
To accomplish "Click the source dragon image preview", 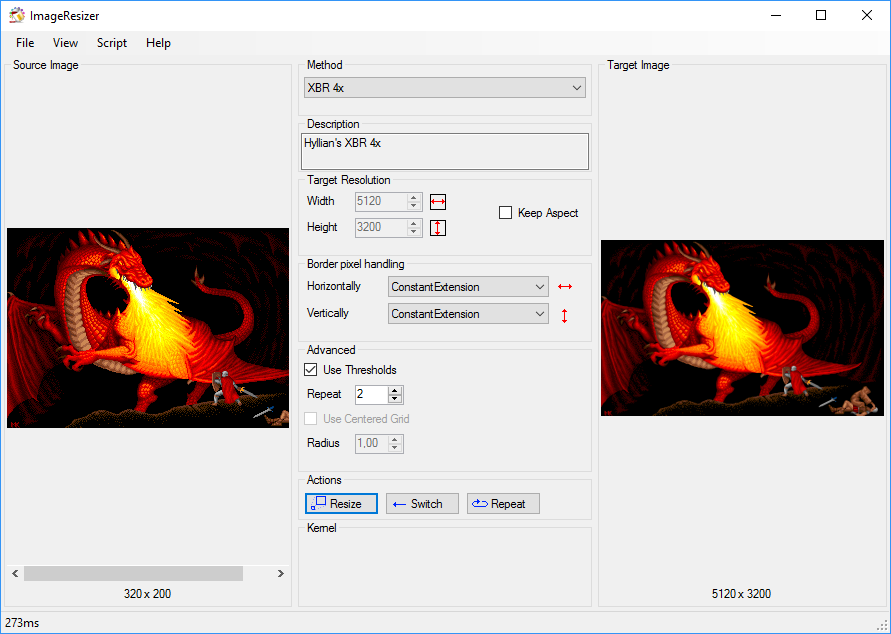I will coord(148,328).
